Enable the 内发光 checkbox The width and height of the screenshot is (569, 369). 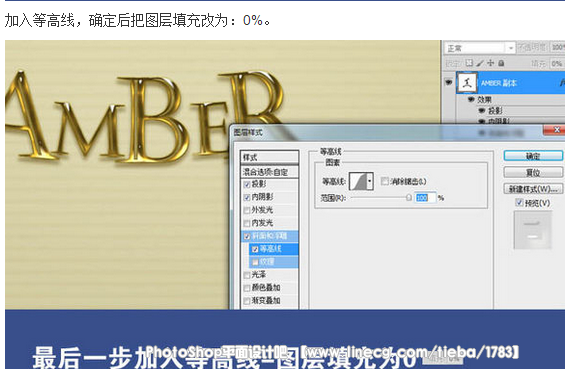tap(247, 223)
